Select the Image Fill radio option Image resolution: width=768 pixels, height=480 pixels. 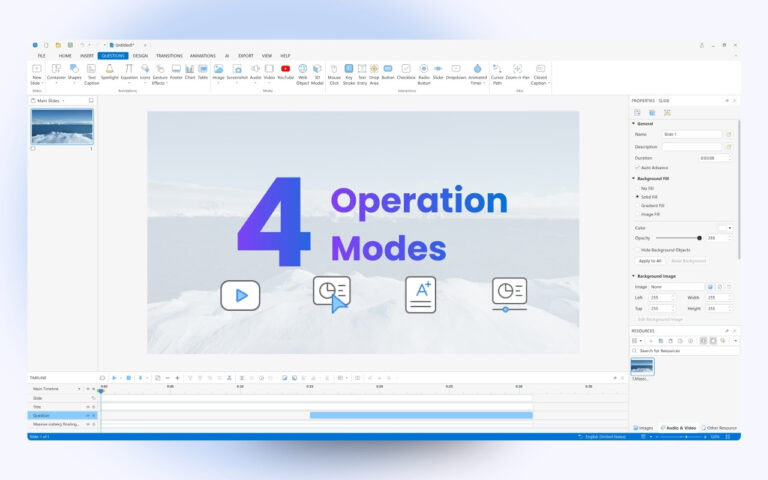(638, 215)
